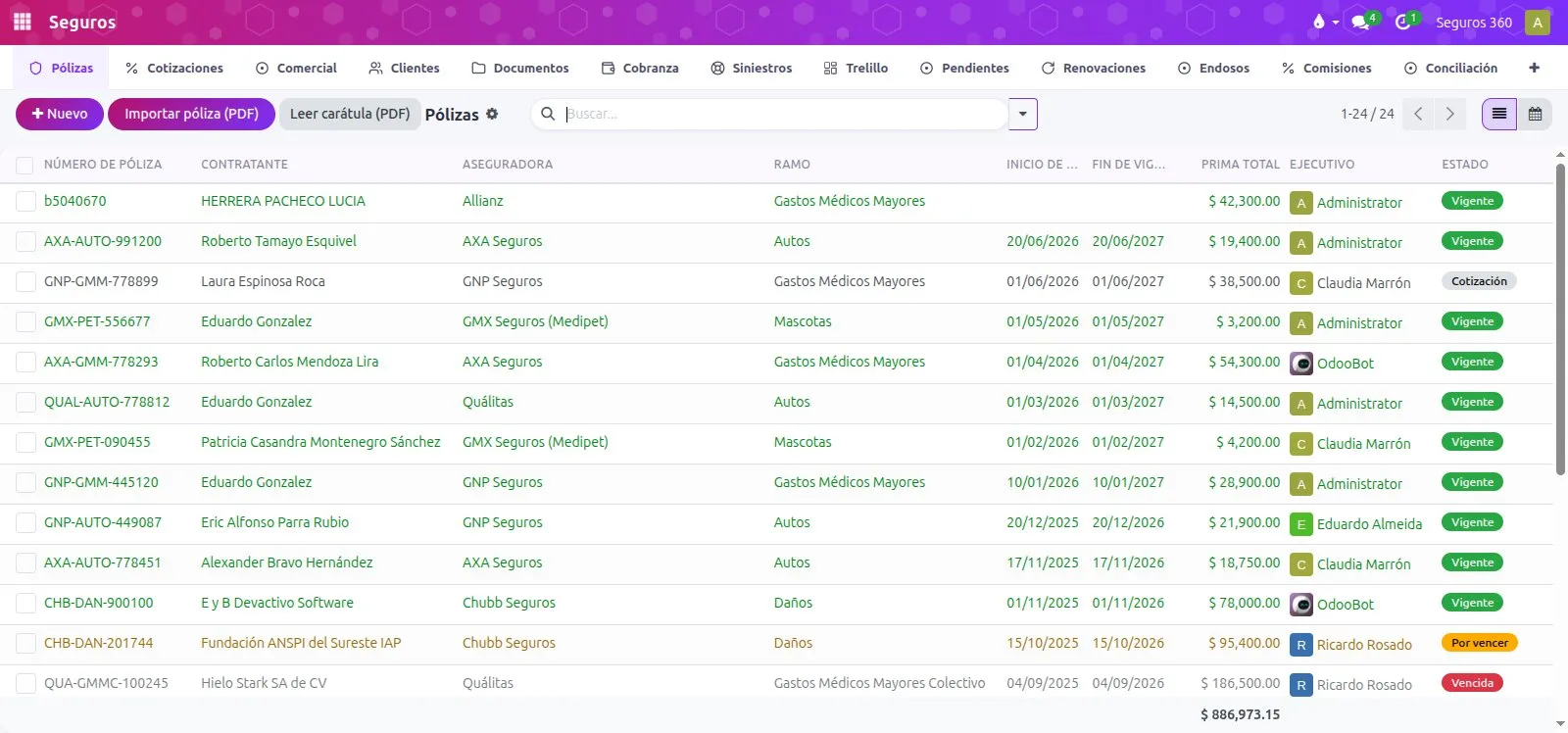Open the Renovaciones menu
The image size is (1568, 733).
coord(1094,68)
